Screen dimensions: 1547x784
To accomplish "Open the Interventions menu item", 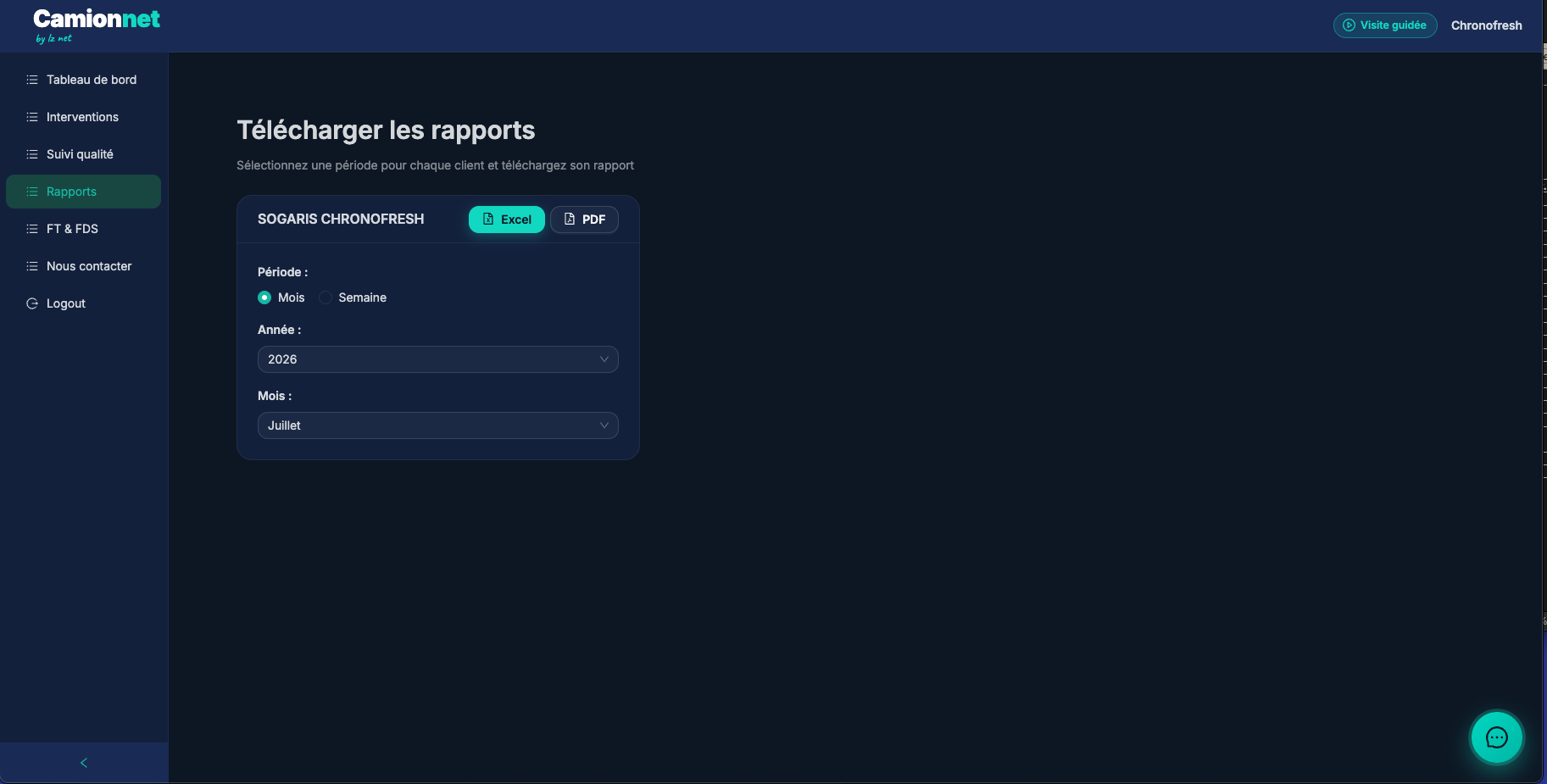I will (83, 117).
